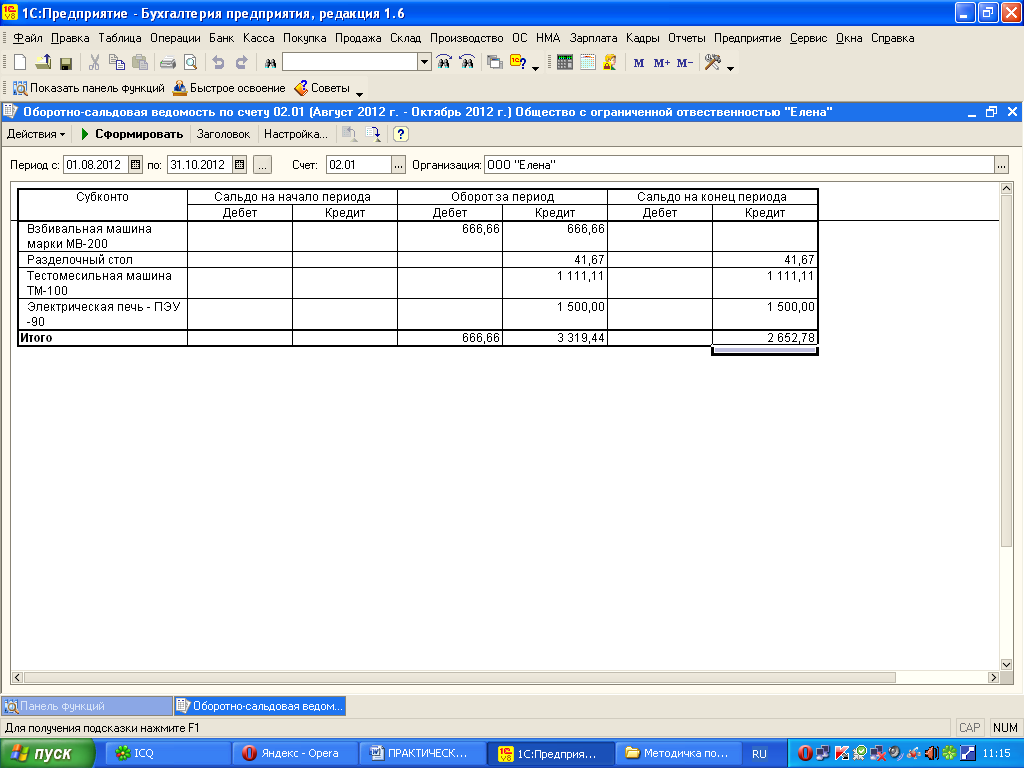Screen dimensions: 1024x768
Task: Click the horizontal scrollbar right arrow
Action: pos(993,677)
